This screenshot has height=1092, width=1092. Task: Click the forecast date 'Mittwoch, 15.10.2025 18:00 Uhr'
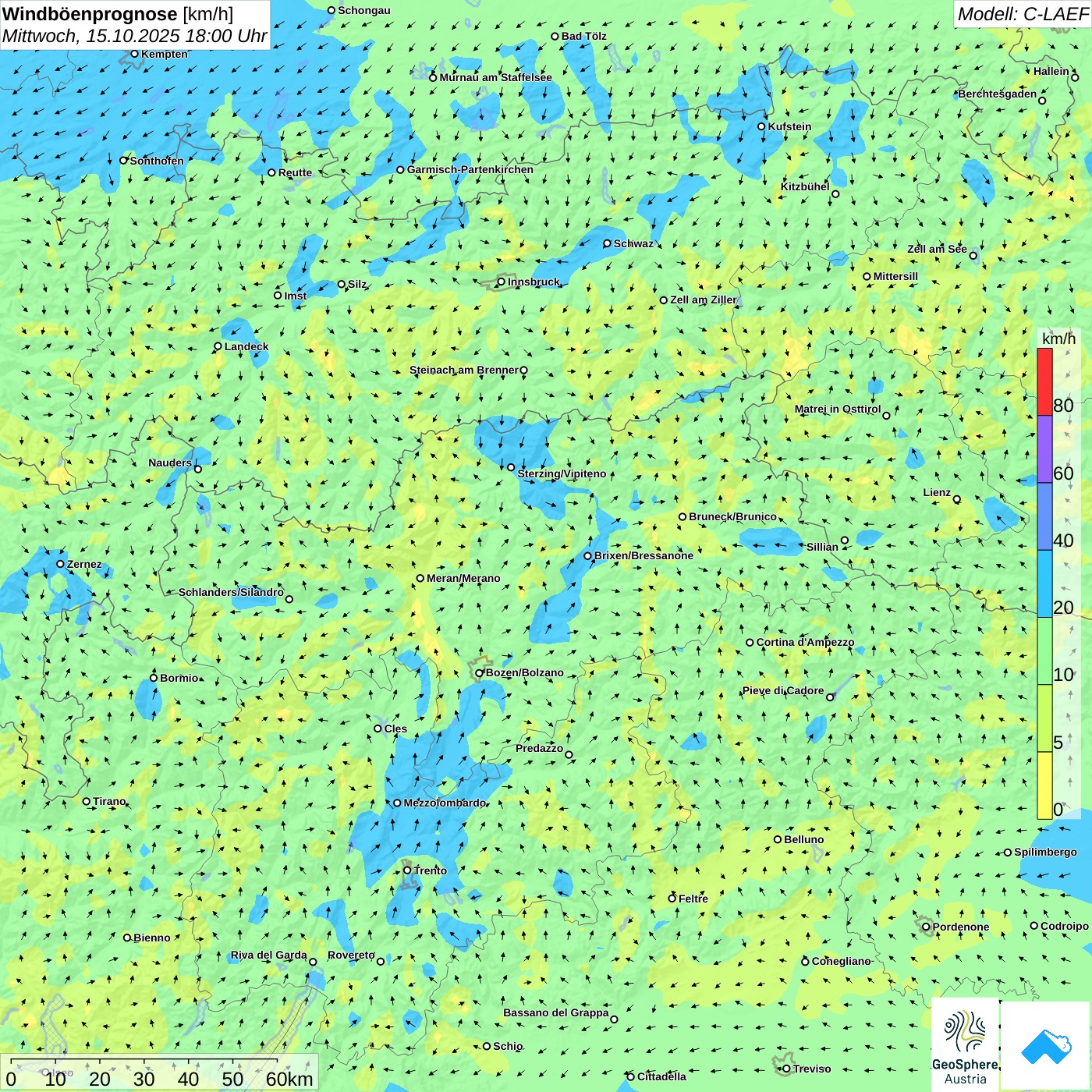pyautogui.click(x=134, y=36)
